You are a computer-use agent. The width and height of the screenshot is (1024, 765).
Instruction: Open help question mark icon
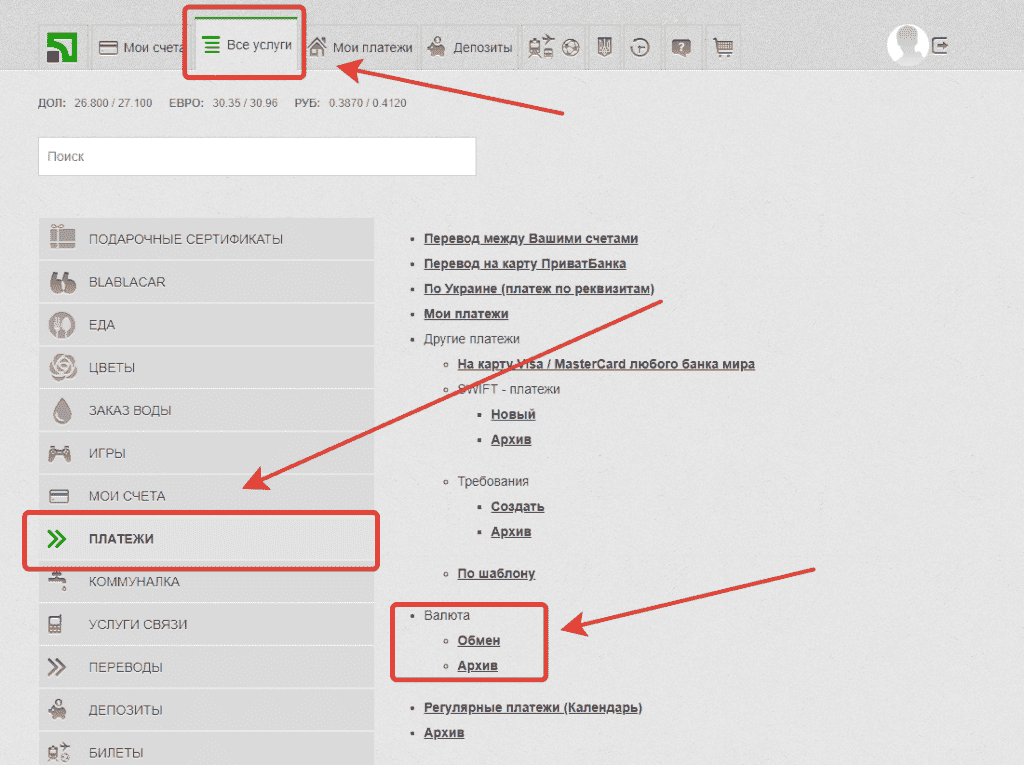pyautogui.click(x=681, y=47)
